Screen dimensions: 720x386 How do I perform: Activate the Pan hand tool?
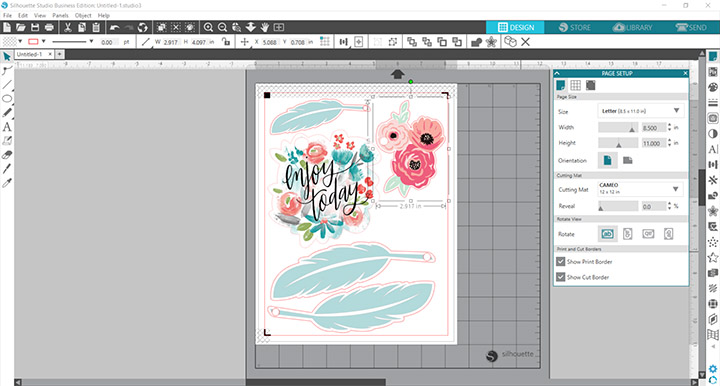tap(264, 28)
